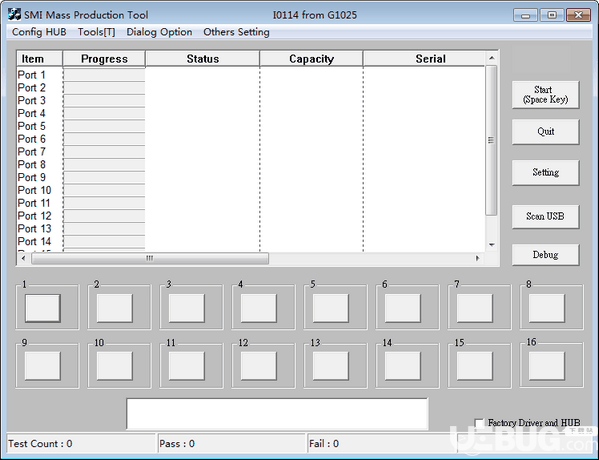The width and height of the screenshot is (599, 460).
Task: Select the Port 12 row
Action: point(251,216)
